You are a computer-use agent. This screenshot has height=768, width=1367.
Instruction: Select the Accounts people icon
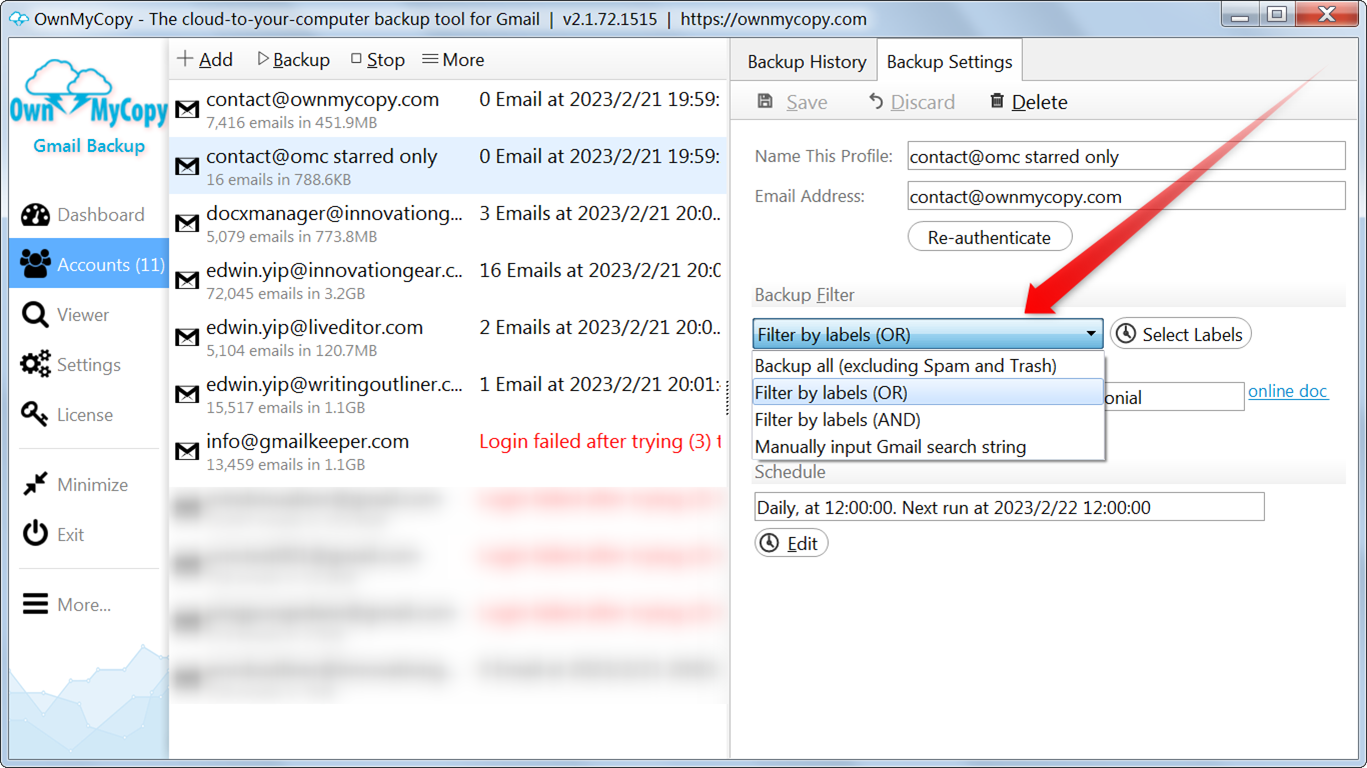pyautogui.click(x=35, y=264)
